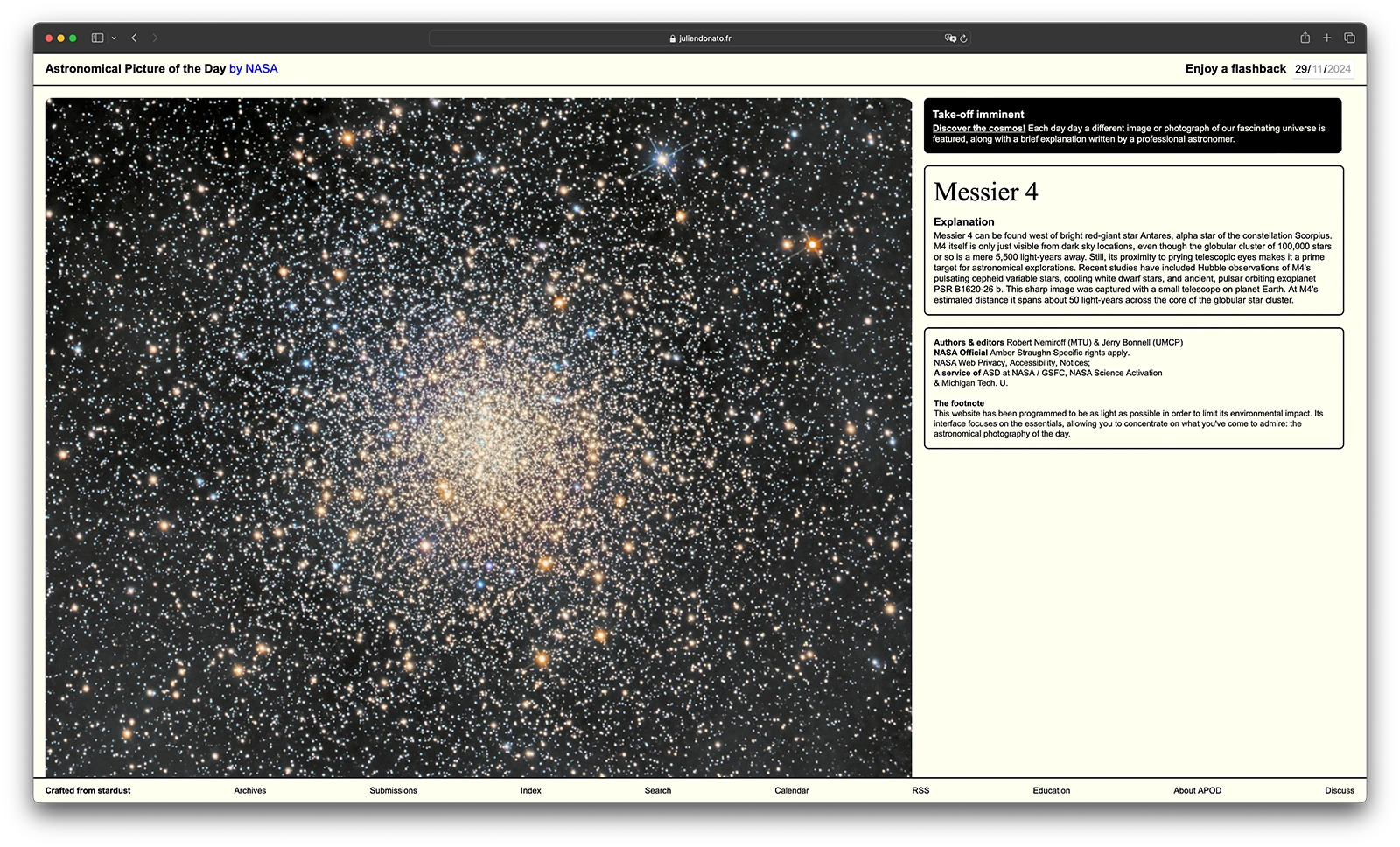Click the juliendonato.fr address bar
Viewport: 1400px width, 847px height.
(x=699, y=38)
